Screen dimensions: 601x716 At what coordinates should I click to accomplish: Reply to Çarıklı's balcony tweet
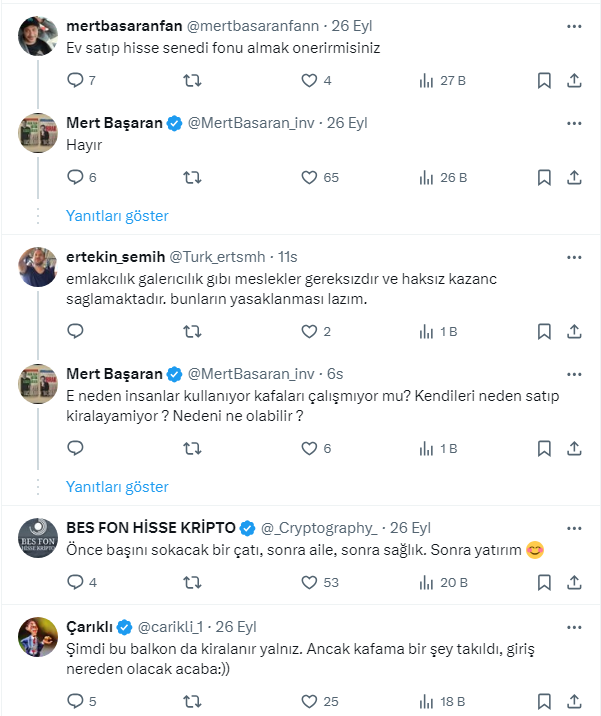pyautogui.click(x=75, y=701)
